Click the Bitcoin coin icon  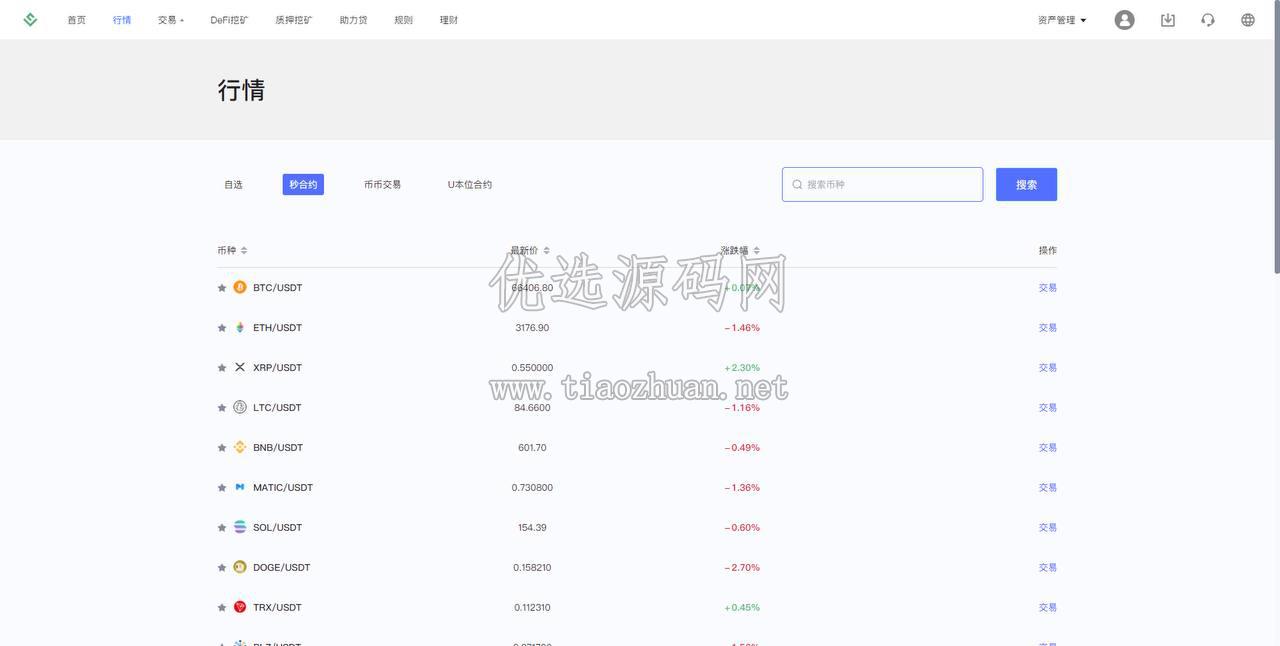[x=240, y=287]
